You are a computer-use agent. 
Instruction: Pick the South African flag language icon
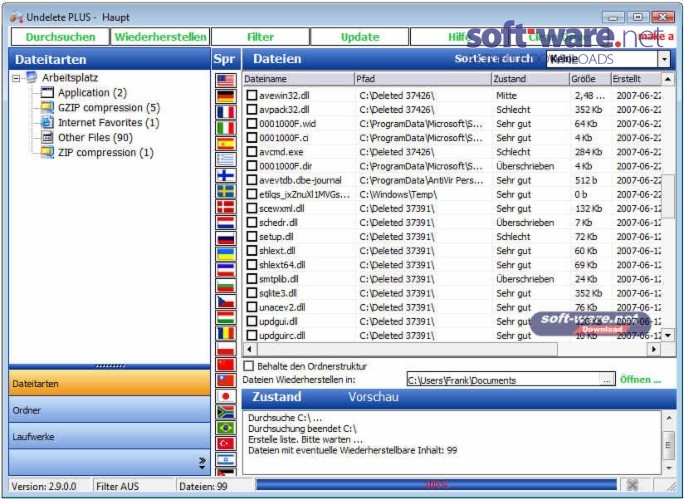click(226, 411)
